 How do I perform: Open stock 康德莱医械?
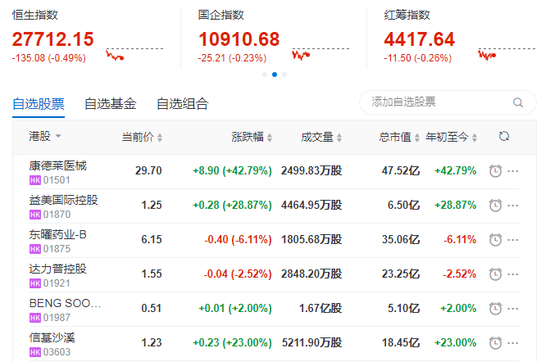click(x=58, y=166)
